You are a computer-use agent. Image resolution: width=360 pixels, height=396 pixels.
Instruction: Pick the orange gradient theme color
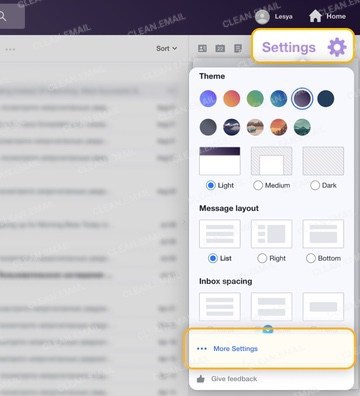coord(232,99)
